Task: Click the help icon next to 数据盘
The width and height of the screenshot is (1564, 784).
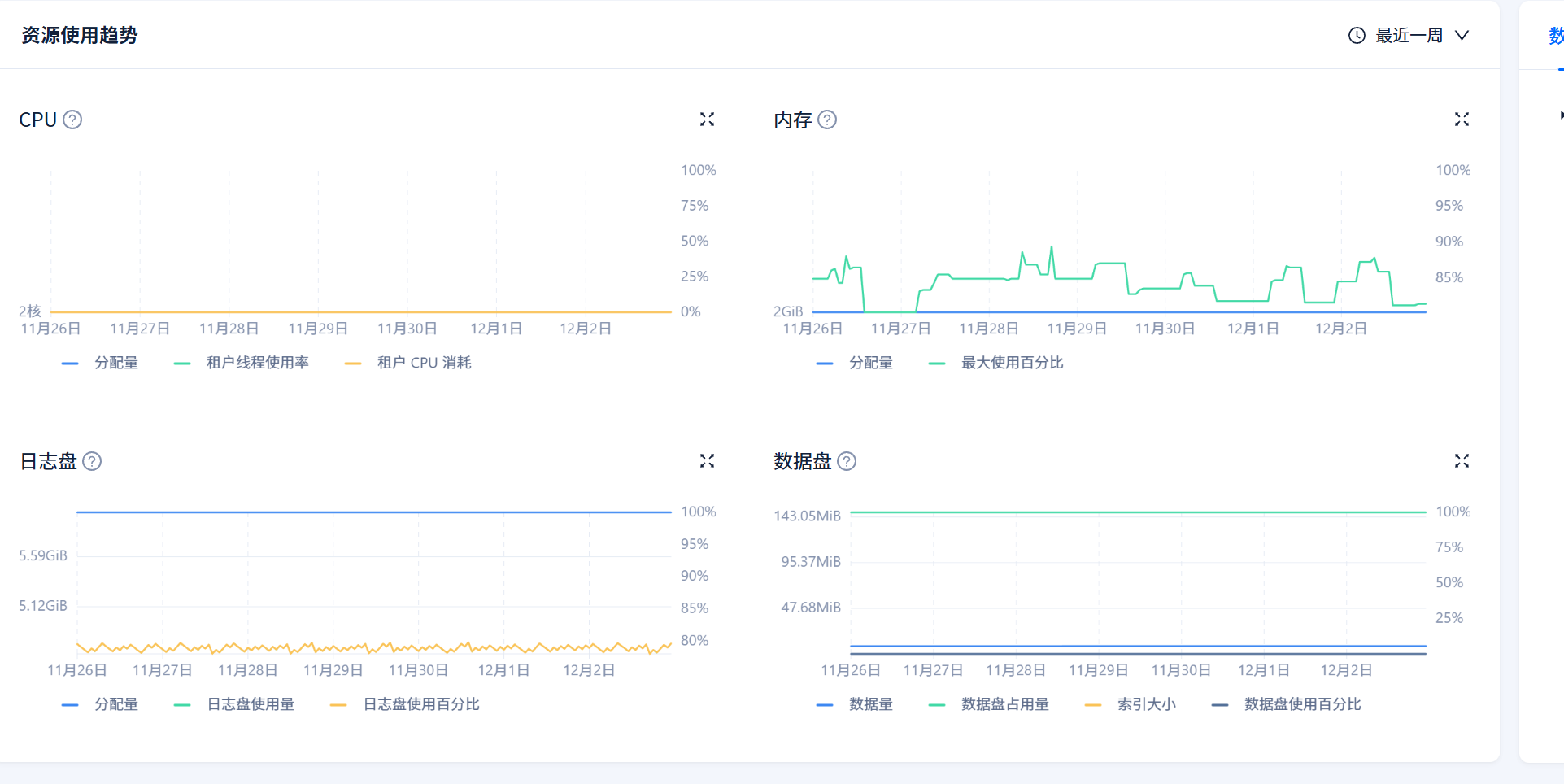Action: [x=847, y=461]
